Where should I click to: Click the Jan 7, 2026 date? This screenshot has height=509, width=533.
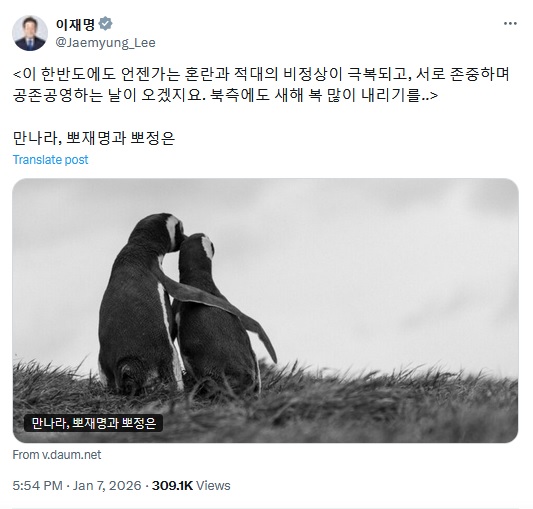coord(107,485)
